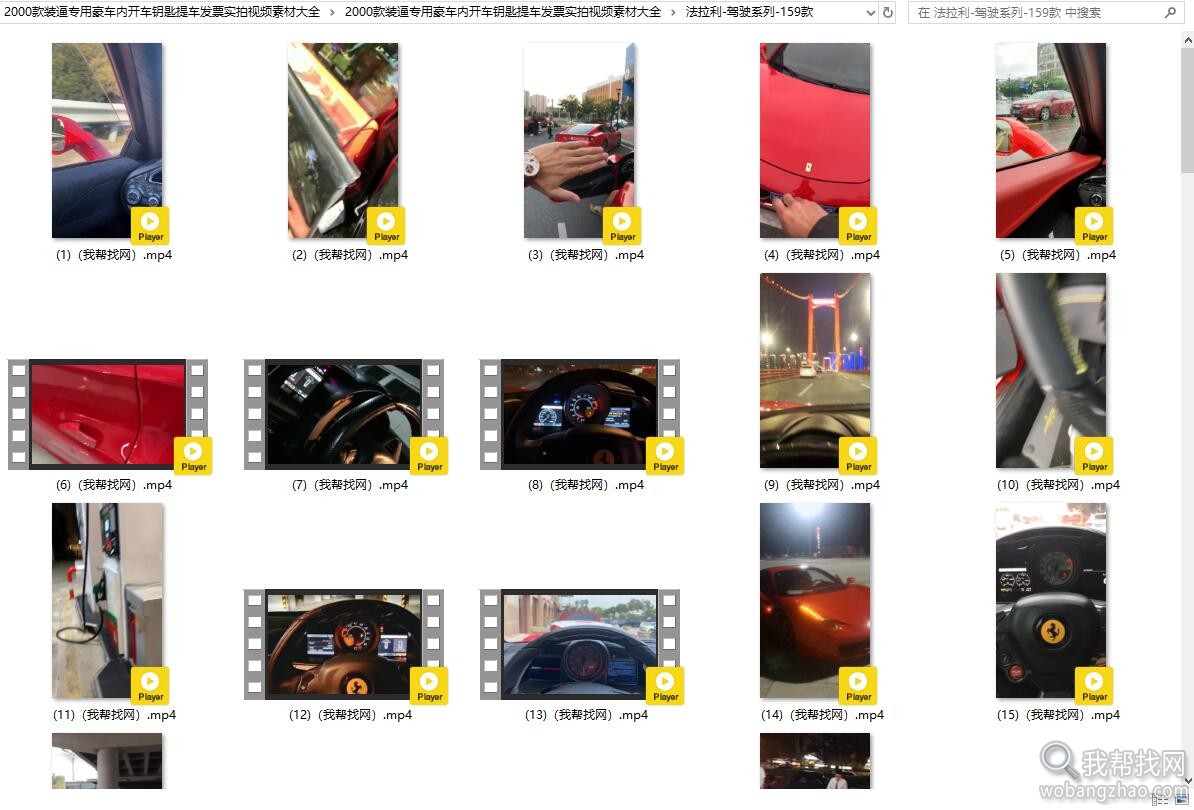Click file name (9)(我帮找网).mp4
The height and width of the screenshot is (810, 1194).
822,485
